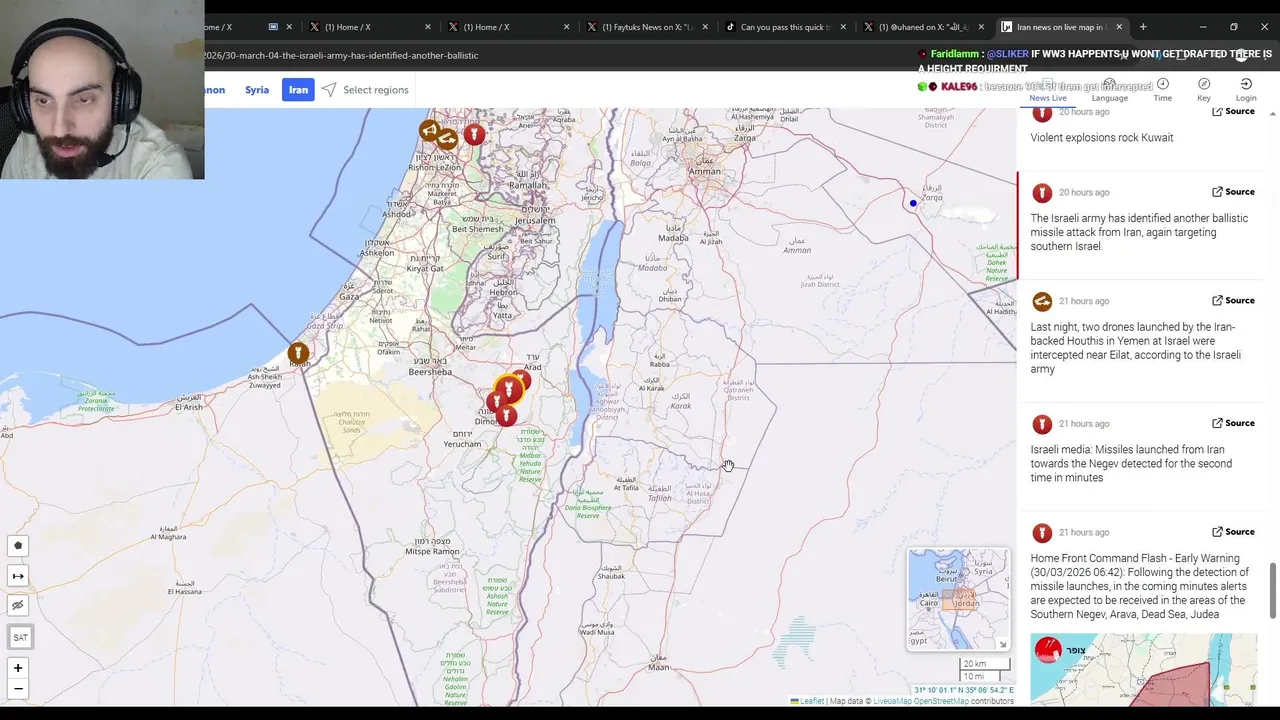Zoom in the map with plus button
Screen dimensions: 1280x720
point(18,668)
